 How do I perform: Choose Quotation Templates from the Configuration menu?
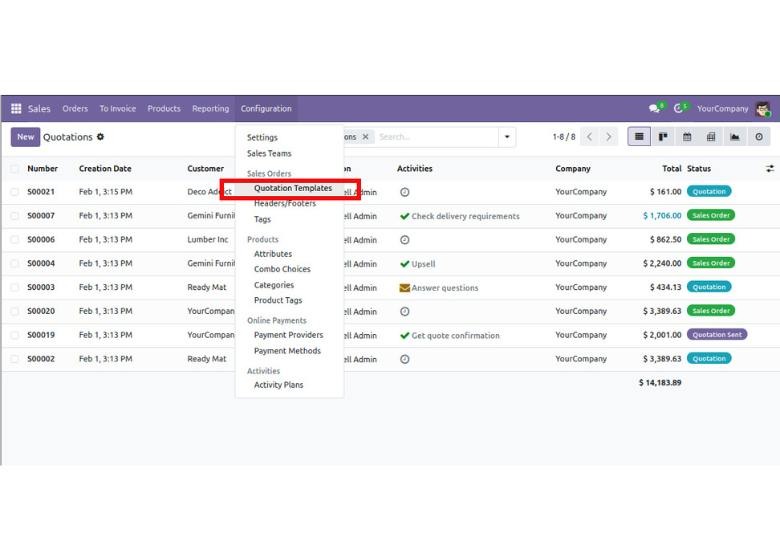[x=292, y=188]
